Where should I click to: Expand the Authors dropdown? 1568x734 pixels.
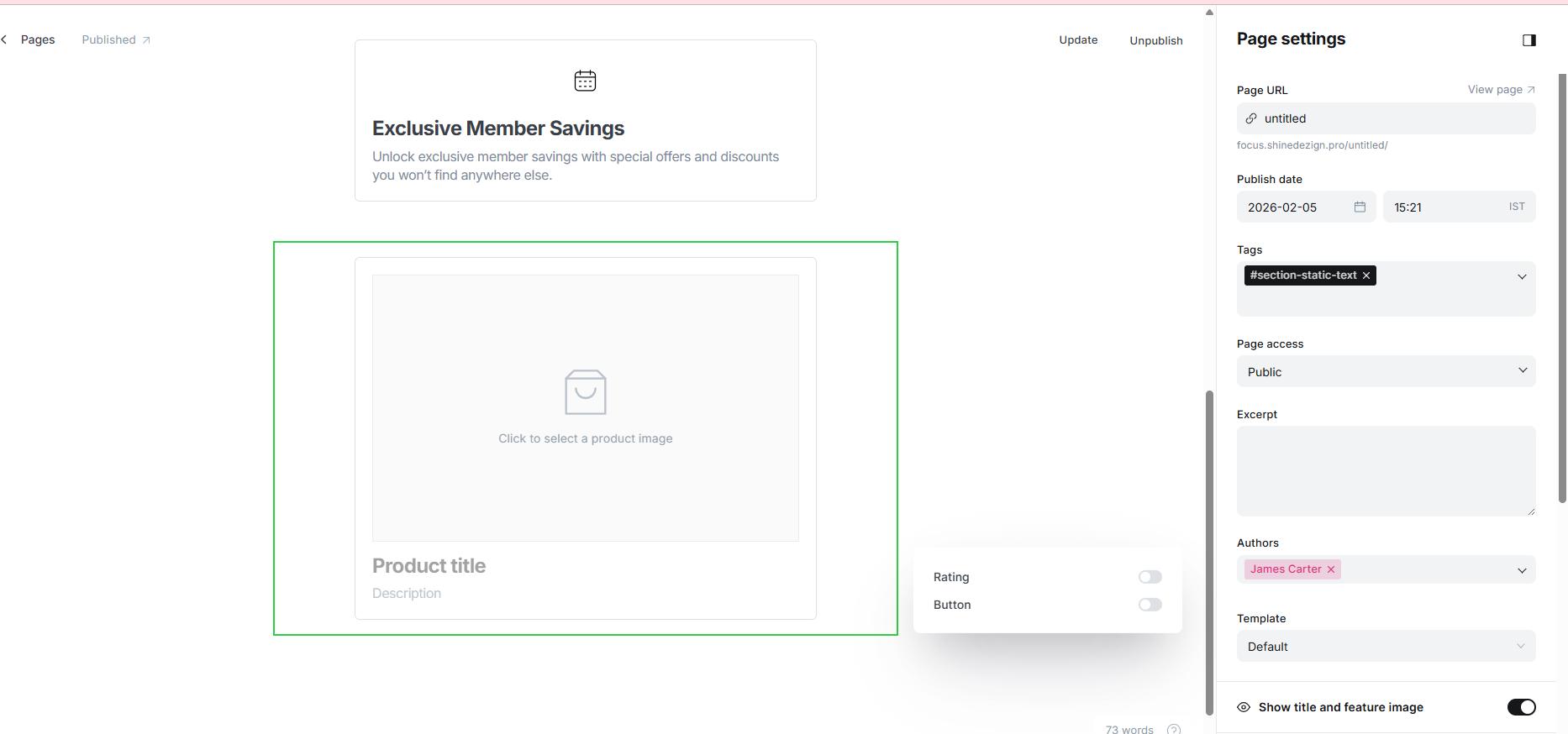pos(1521,570)
